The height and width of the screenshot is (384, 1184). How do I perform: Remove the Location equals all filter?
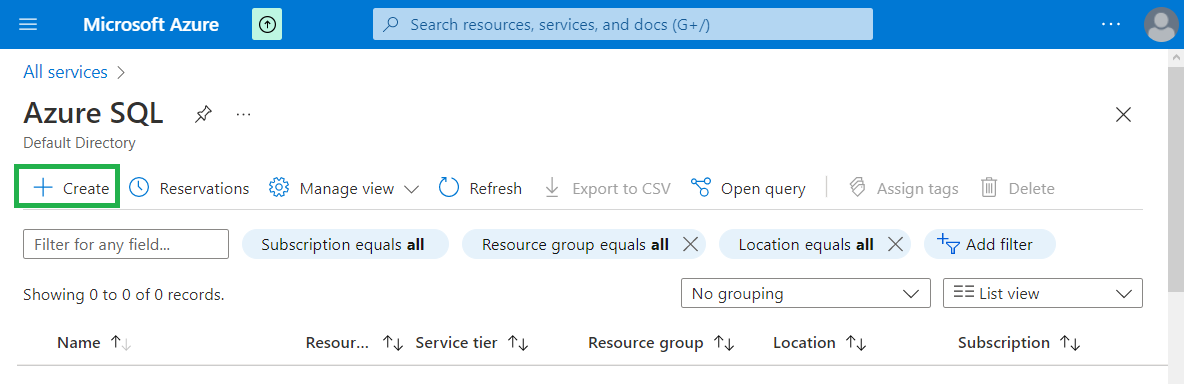(895, 244)
